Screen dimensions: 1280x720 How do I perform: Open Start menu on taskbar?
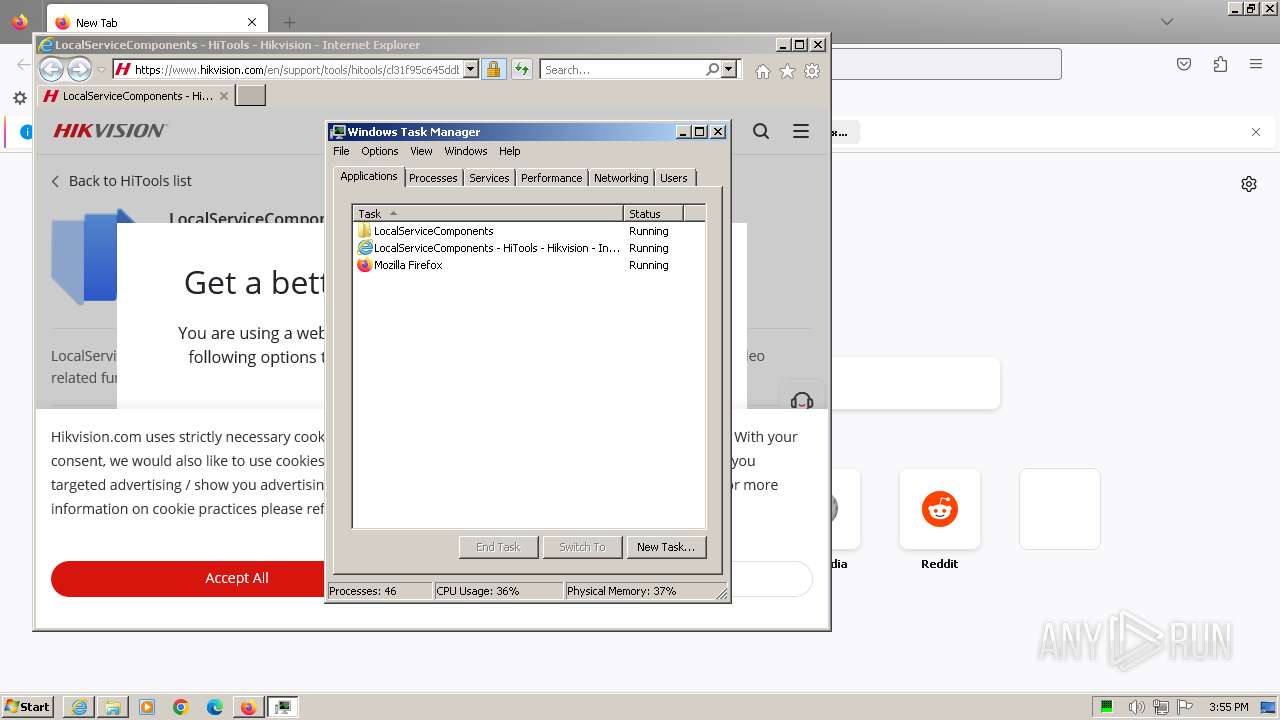(27, 707)
